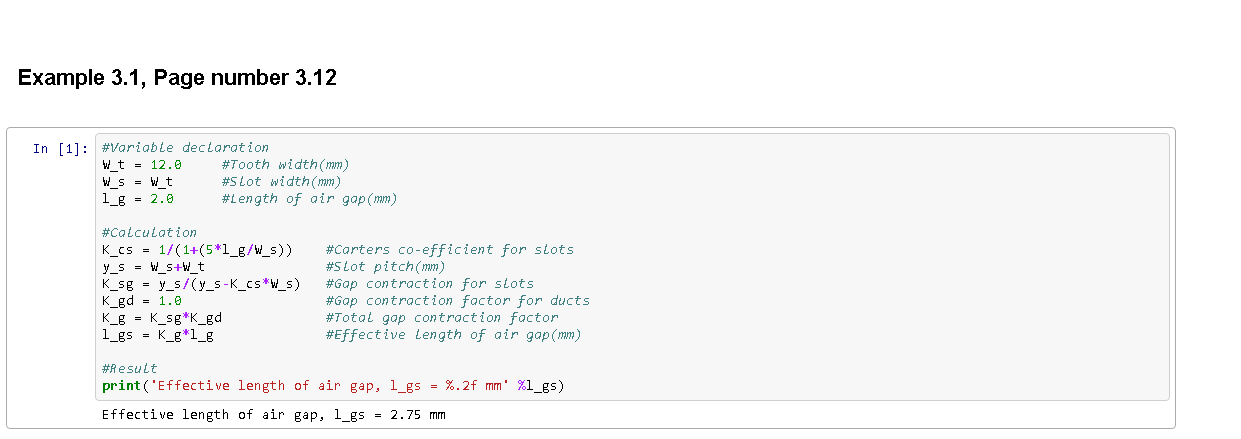Place cursor on the K_gd value 1.0
Image resolution: width=1241 pixels, height=439 pixels.
tap(169, 300)
